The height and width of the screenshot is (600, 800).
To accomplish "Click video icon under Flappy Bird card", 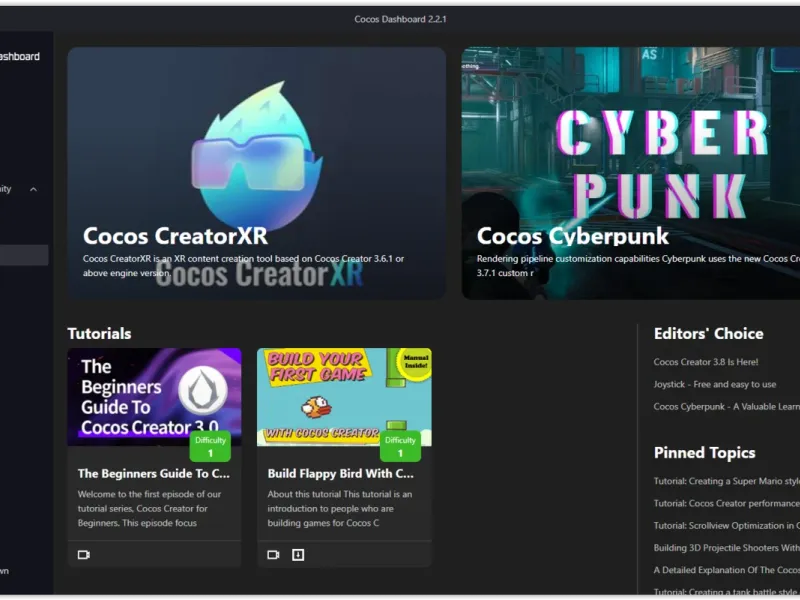I will point(273,555).
